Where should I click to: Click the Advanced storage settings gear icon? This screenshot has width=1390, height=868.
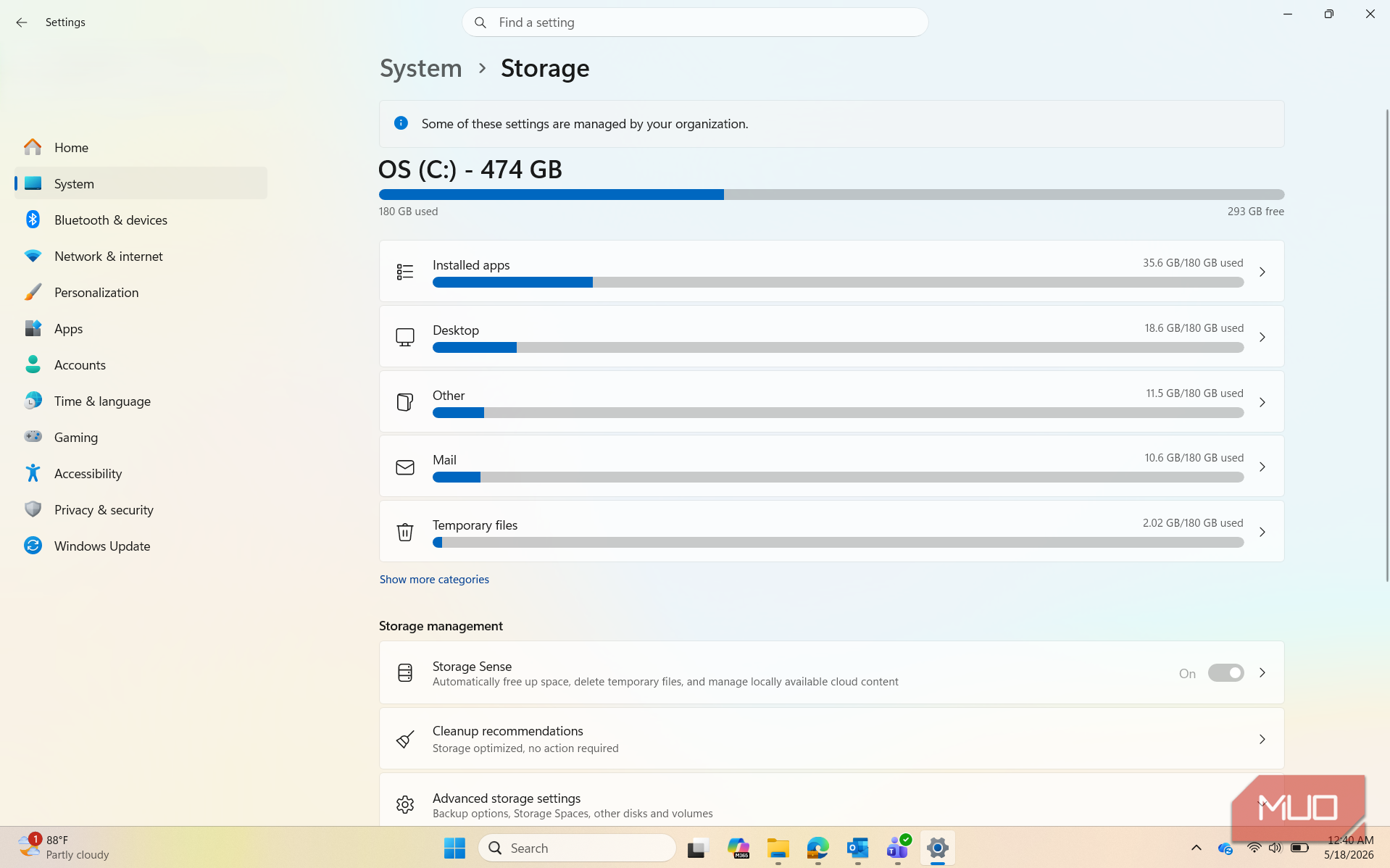405,804
